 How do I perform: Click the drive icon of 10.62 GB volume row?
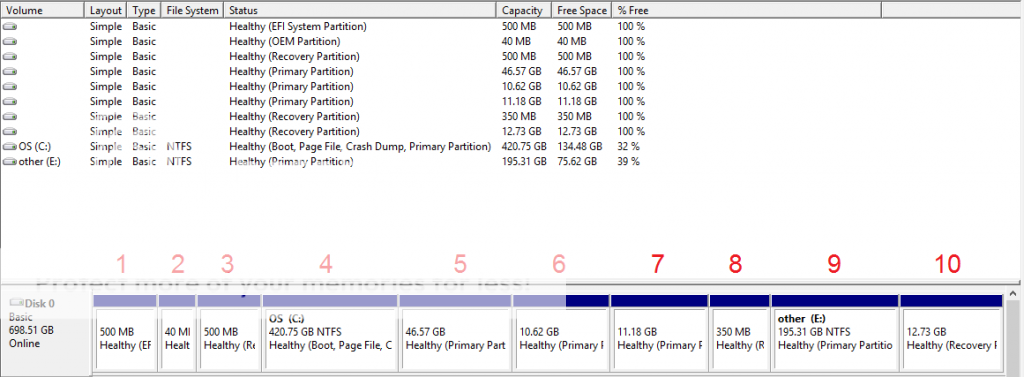click(x=10, y=87)
